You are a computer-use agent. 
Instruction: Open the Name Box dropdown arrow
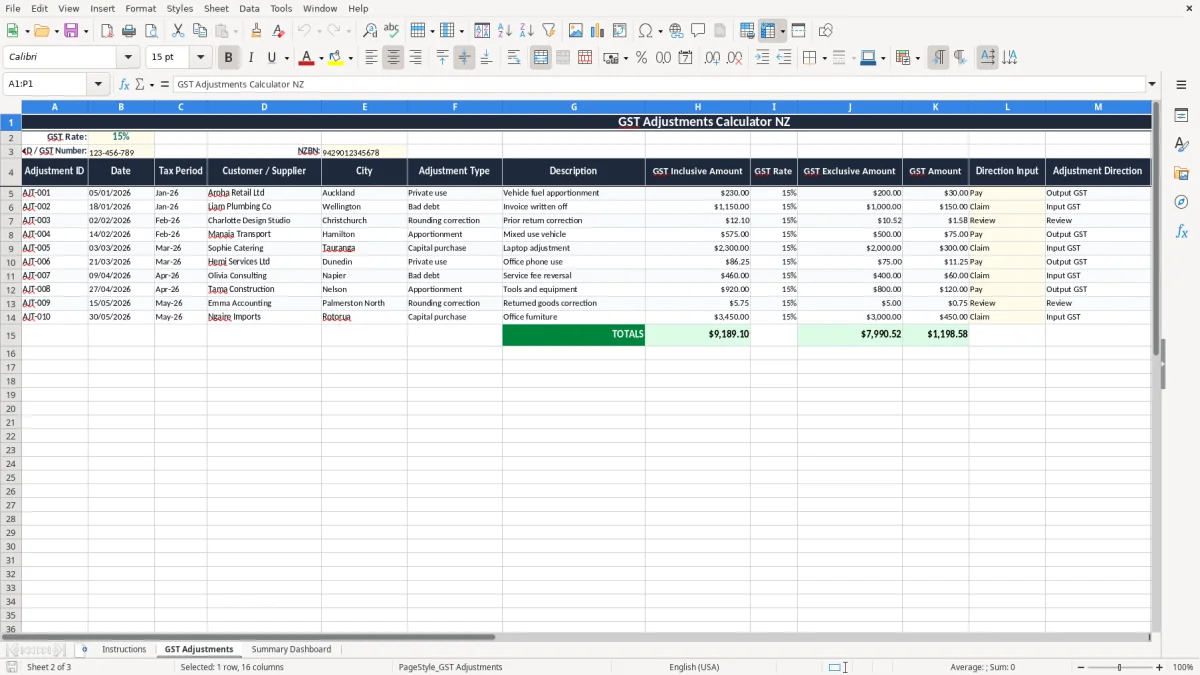97,84
